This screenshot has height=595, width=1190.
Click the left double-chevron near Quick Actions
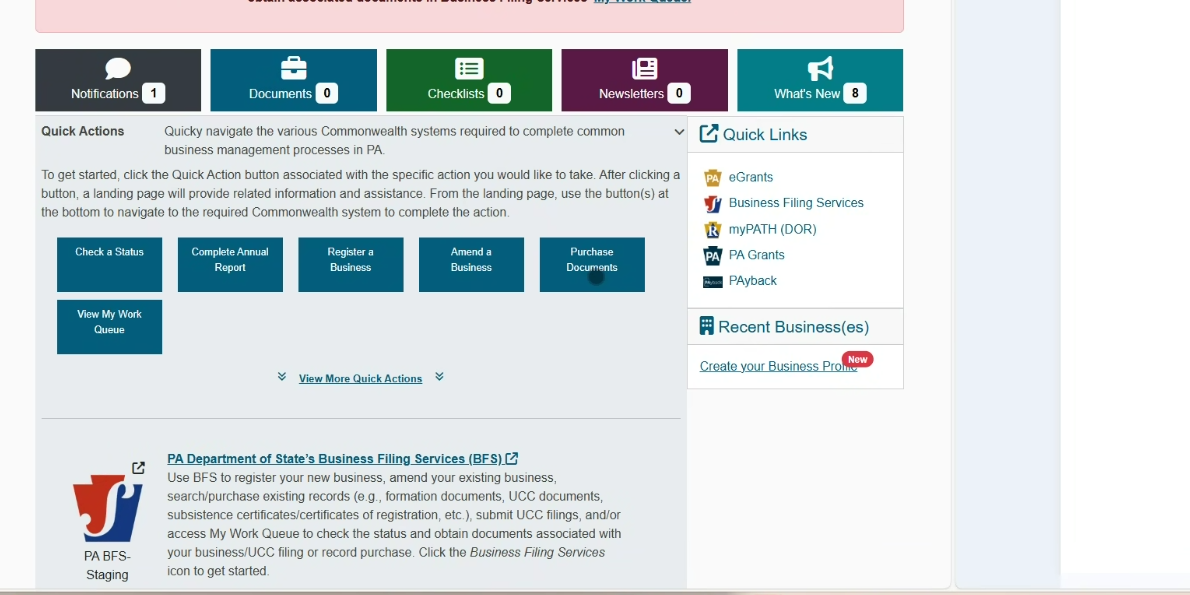coord(281,378)
